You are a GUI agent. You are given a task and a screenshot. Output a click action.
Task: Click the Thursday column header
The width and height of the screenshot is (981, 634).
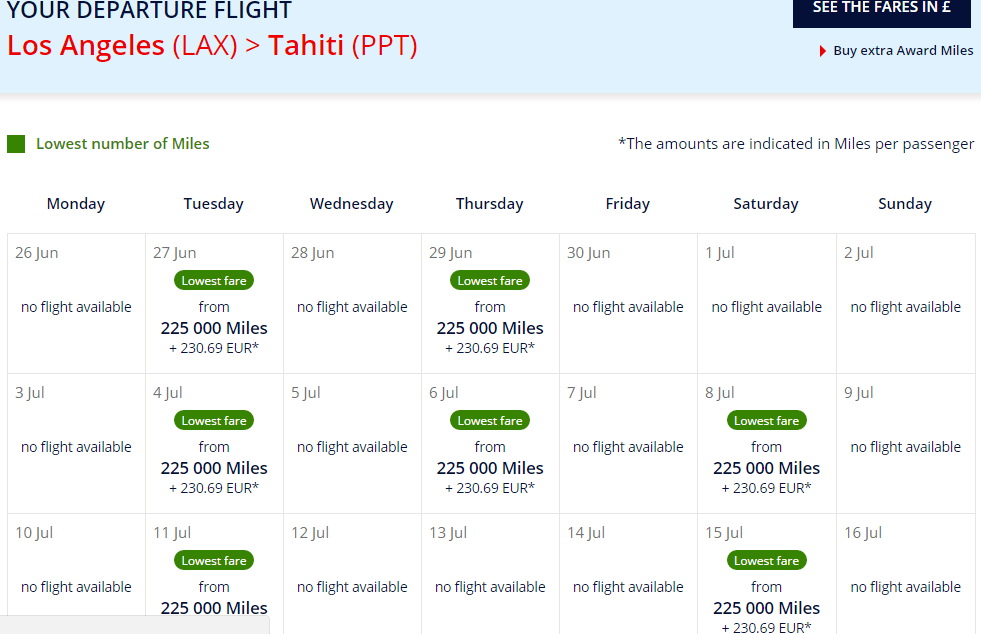(489, 204)
